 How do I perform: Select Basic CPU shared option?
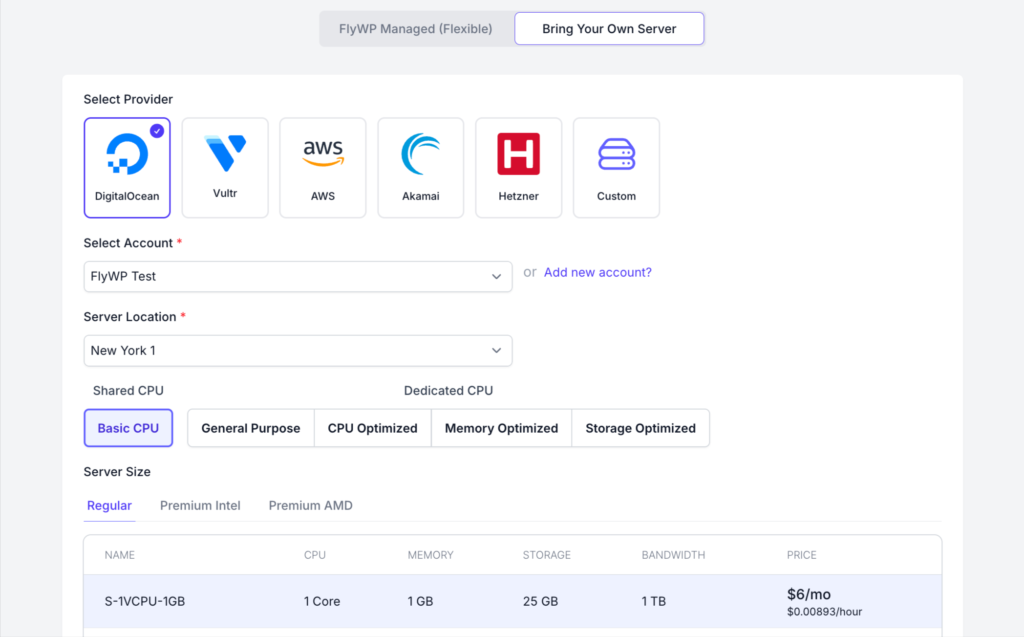click(x=128, y=428)
